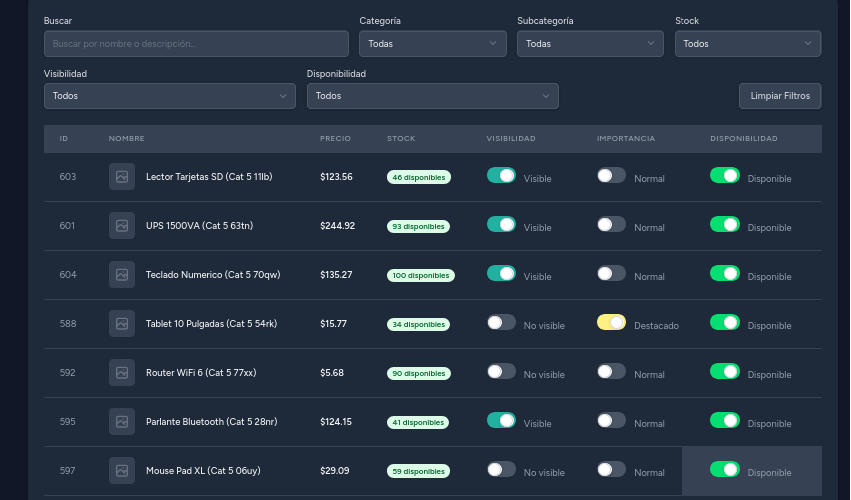Click the 100 disponibles stock badge
Screen dimensions: 851x500
click(x=421, y=275)
